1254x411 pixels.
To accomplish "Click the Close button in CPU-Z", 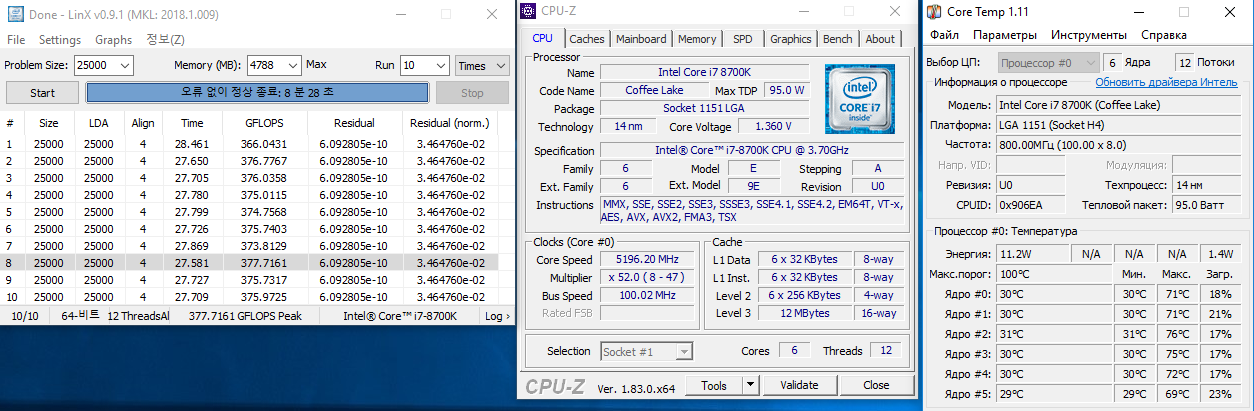I will (x=876, y=385).
